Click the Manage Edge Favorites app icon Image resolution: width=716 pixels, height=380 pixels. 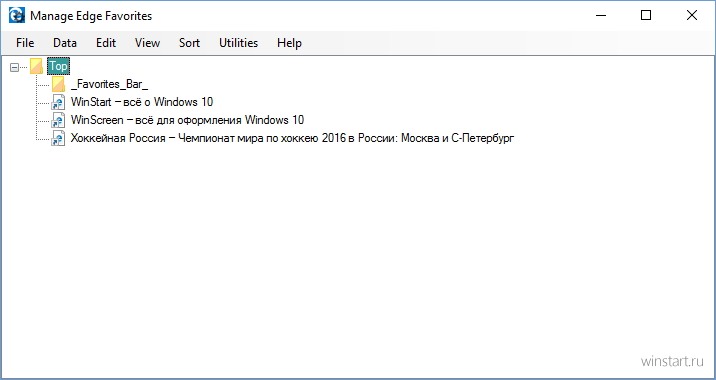tap(17, 16)
